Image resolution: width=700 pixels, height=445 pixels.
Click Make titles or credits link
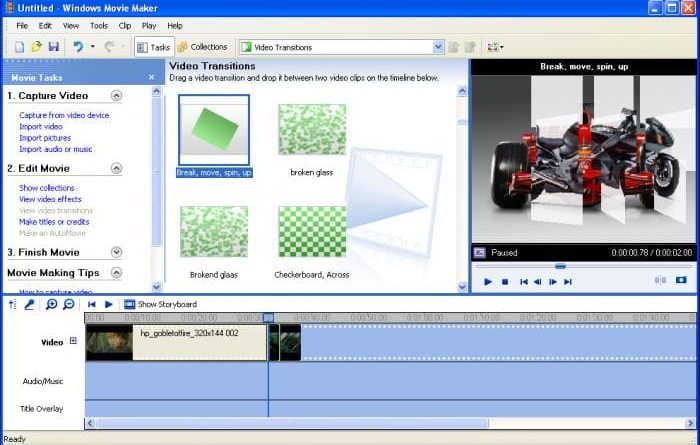tap(54, 222)
